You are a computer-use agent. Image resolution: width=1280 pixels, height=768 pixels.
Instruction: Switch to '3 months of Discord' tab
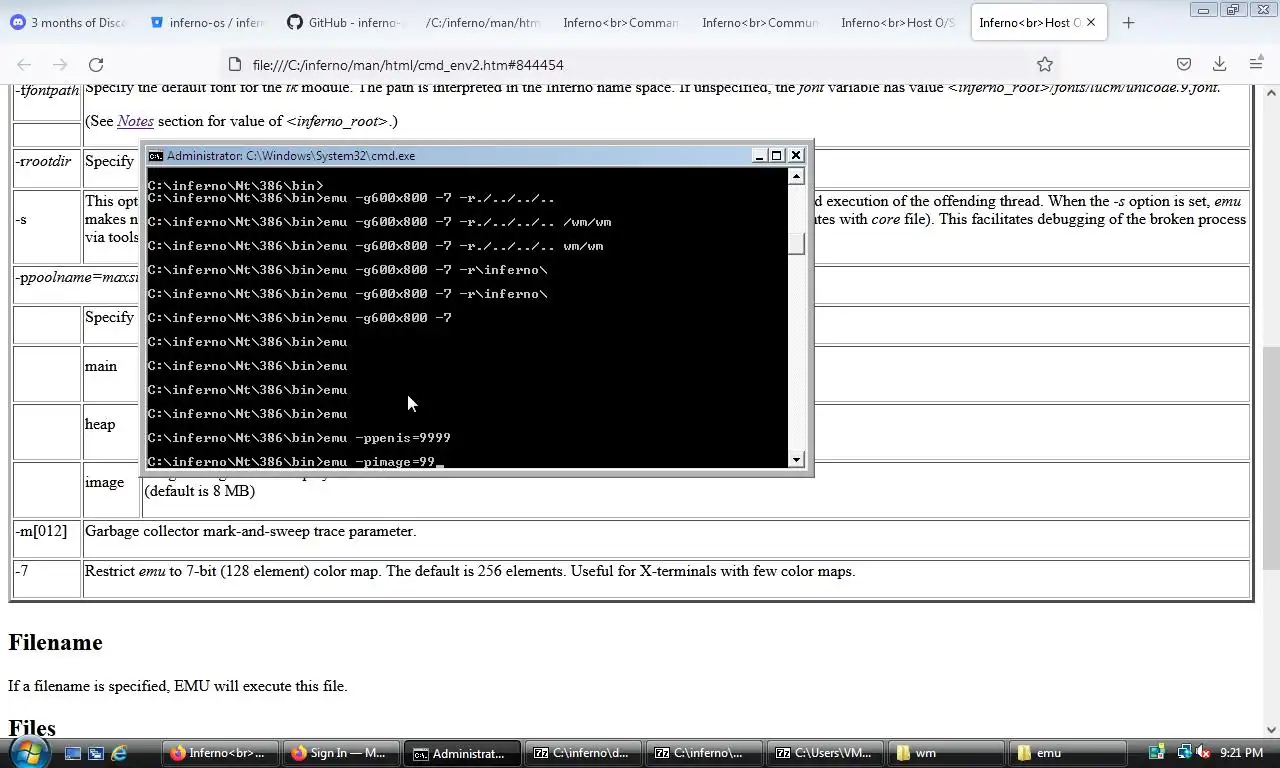pos(68,22)
